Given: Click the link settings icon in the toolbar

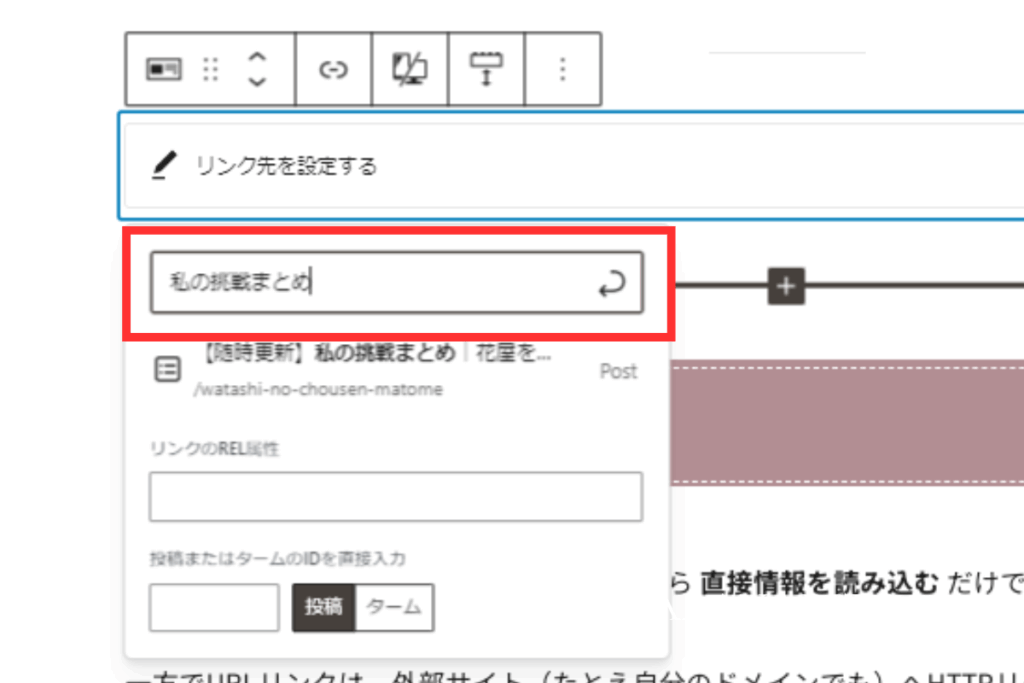Looking at the screenshot, I should [x=333, y=68].
